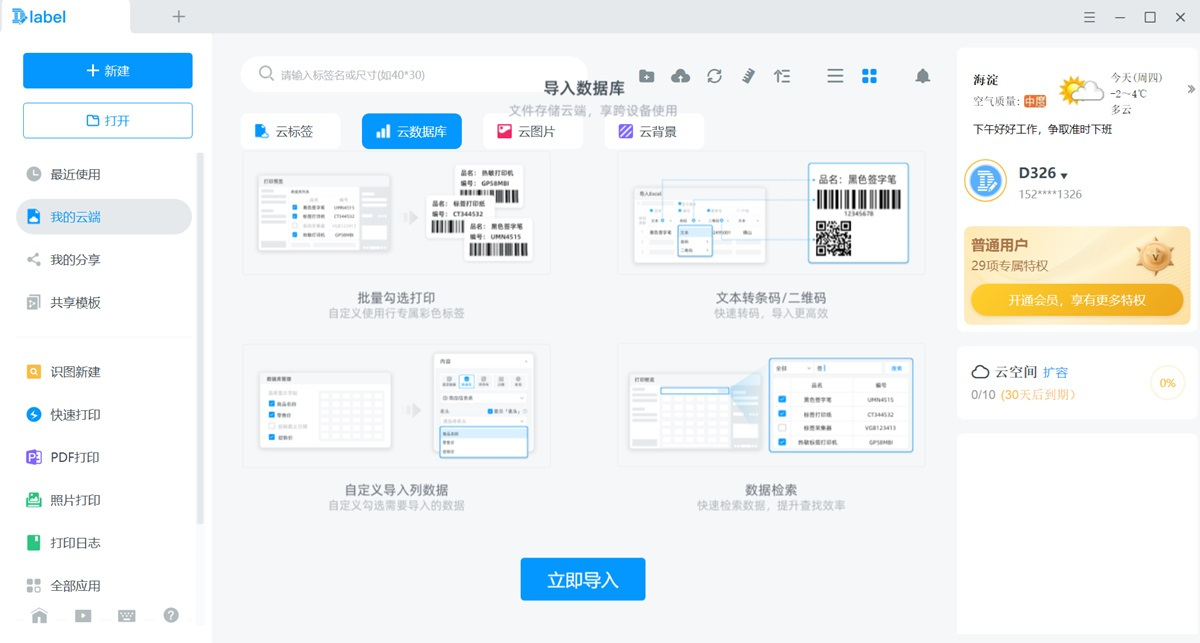Click the 立即导入 button

coord(583,579)
